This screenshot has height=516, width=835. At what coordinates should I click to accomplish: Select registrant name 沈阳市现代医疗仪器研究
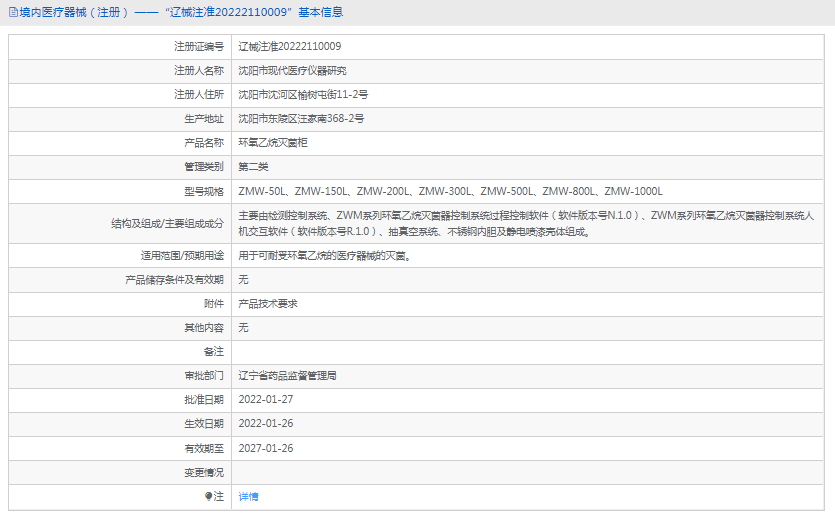[x=292, y=70]
